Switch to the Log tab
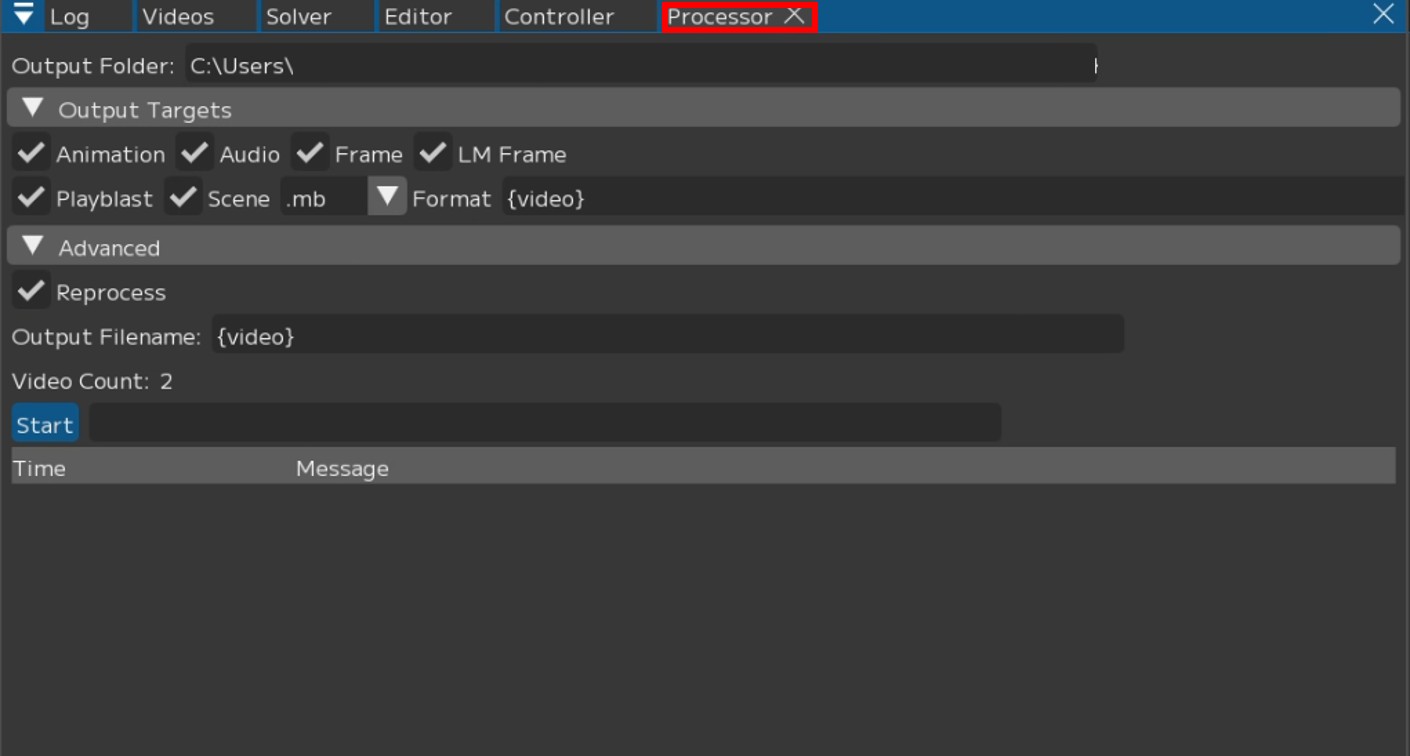 (69, 17)
